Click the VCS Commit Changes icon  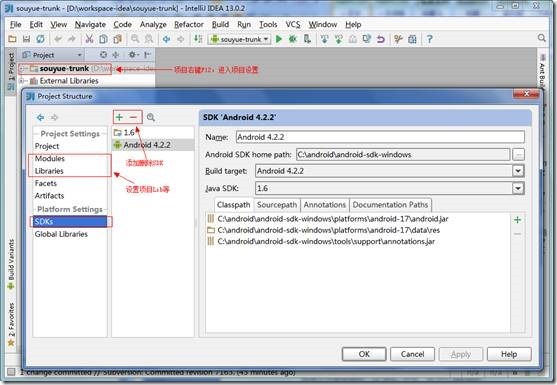[x=339, y=39]
